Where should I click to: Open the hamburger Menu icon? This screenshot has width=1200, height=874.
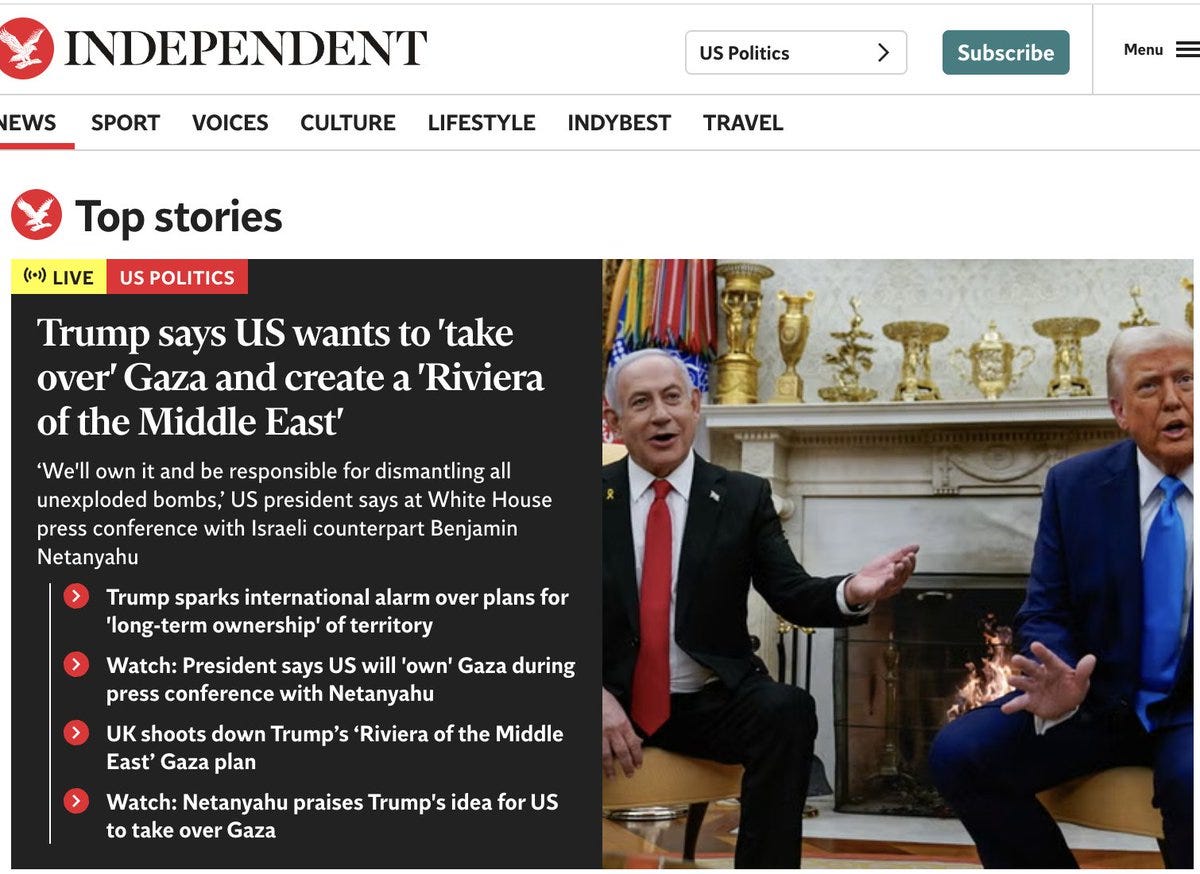(x=1187, y=49)
